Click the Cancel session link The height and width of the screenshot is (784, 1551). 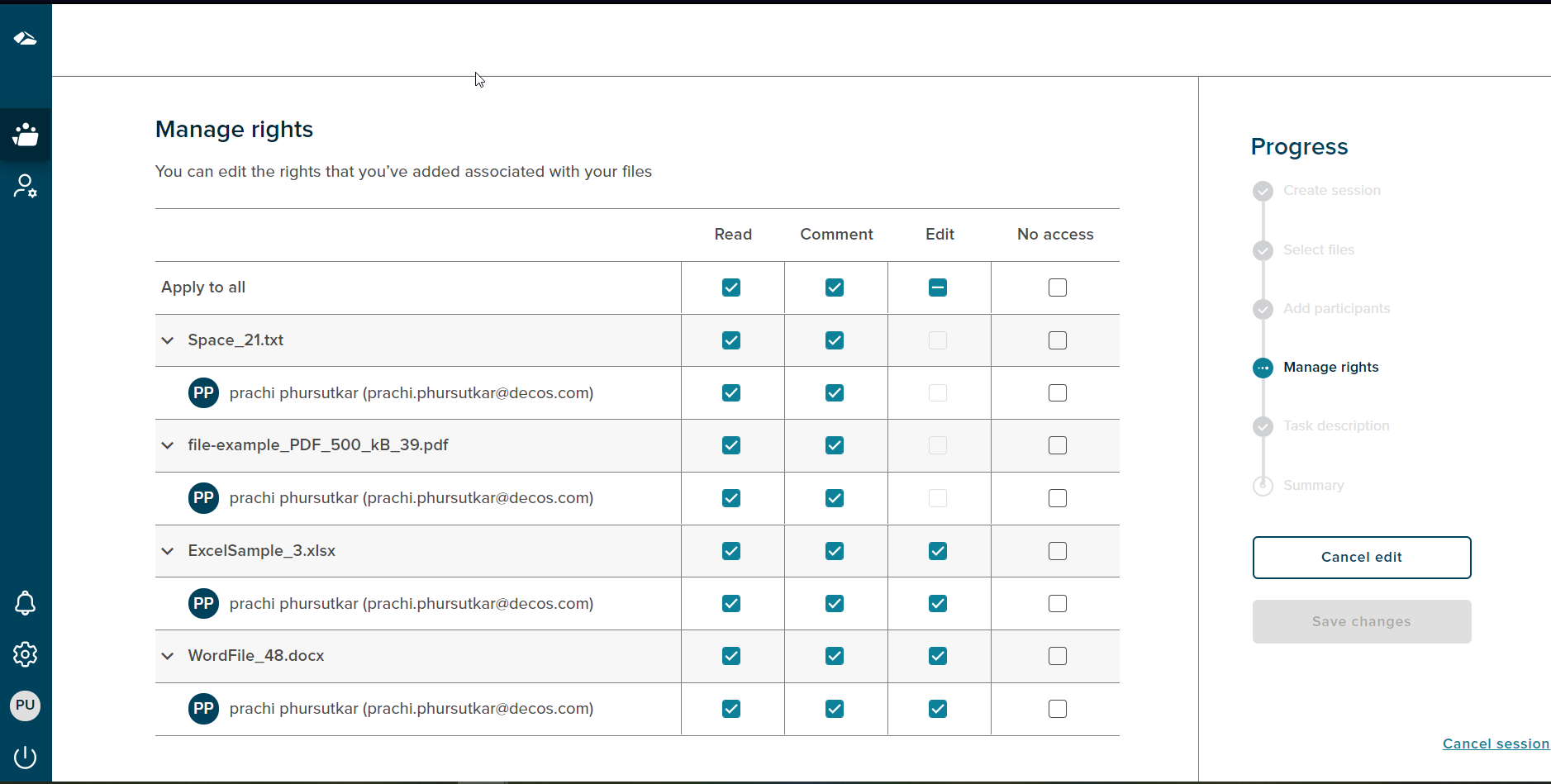pyautogui.click(x=1495, y=744)
